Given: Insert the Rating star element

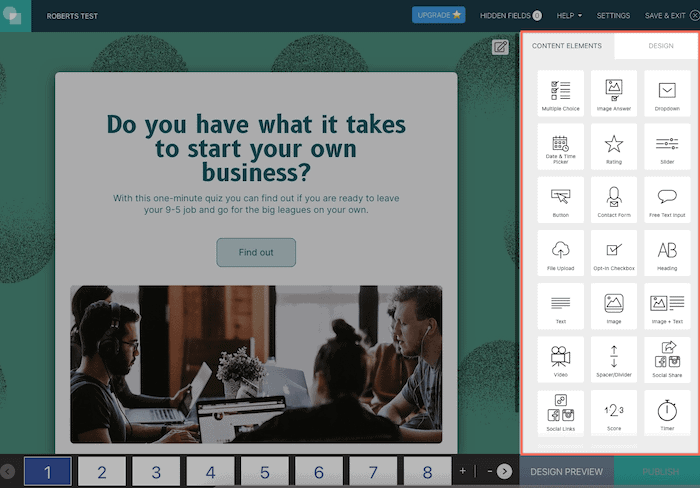Looking at the screenshot, I should [x=614, y=146].
